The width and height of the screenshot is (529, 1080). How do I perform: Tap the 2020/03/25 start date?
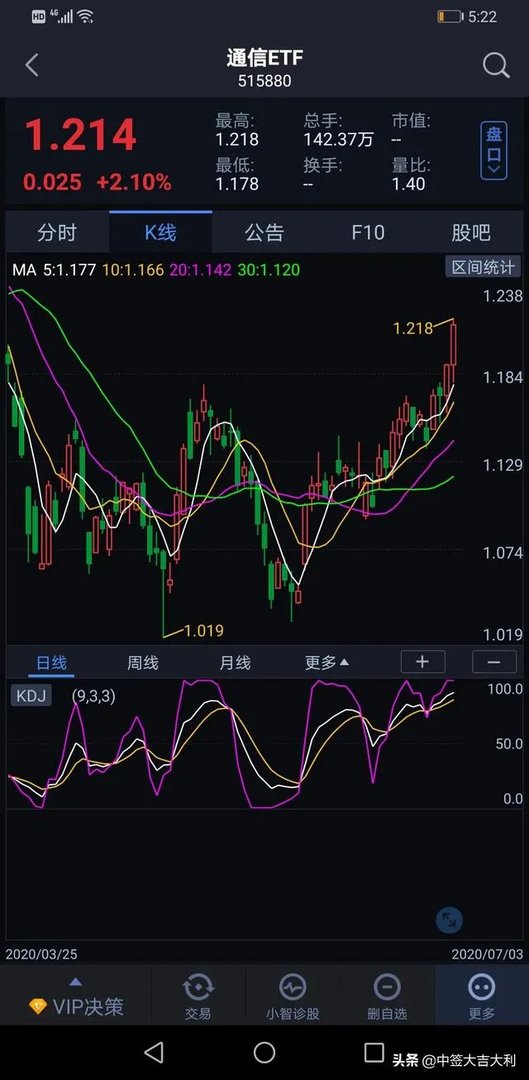tap(41, 954)
